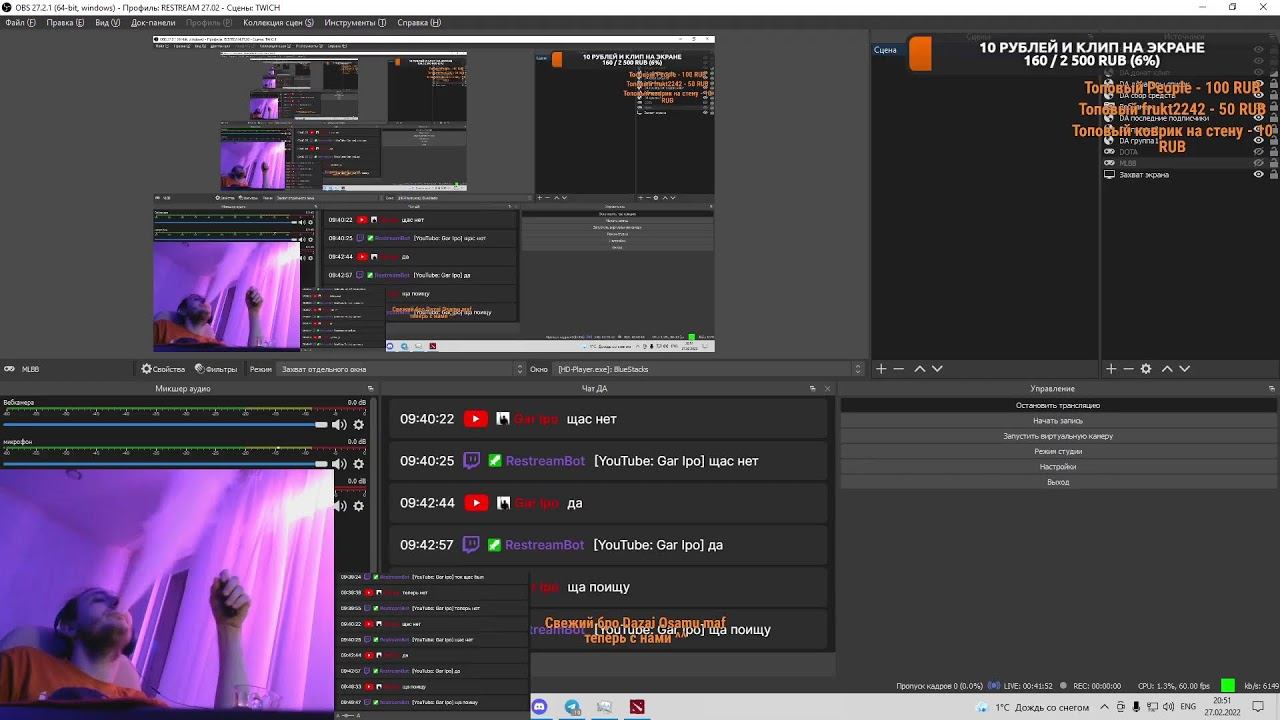Select the MLBB source in list

point(1128,163)
